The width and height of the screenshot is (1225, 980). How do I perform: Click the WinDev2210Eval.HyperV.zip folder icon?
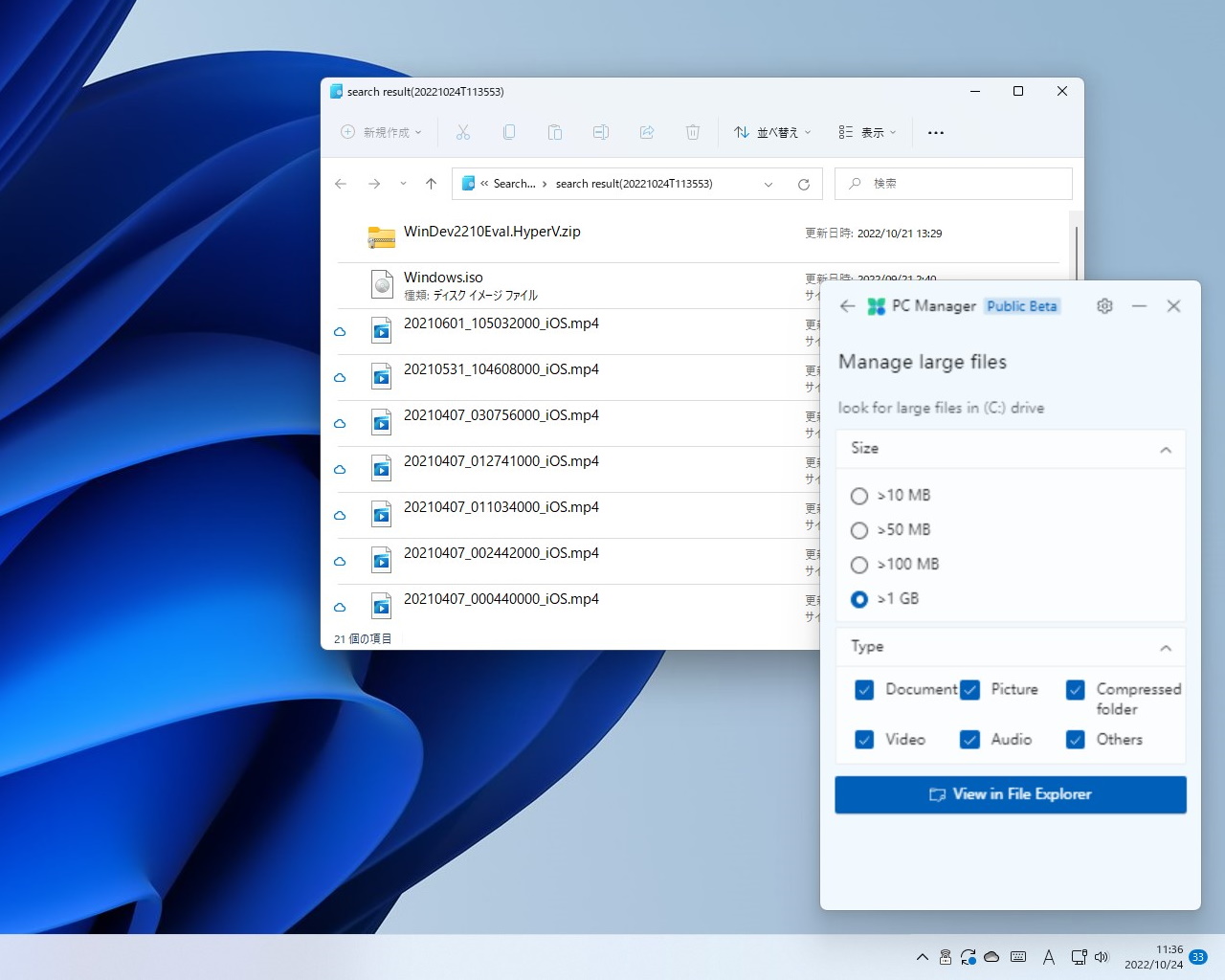tap(382, 236)
